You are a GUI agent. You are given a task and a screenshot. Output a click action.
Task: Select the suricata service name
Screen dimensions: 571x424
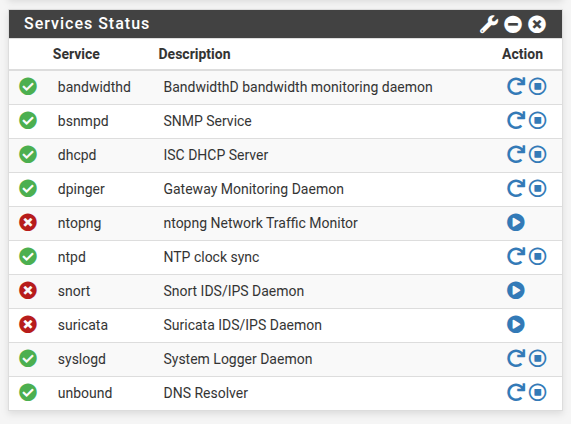83,325
